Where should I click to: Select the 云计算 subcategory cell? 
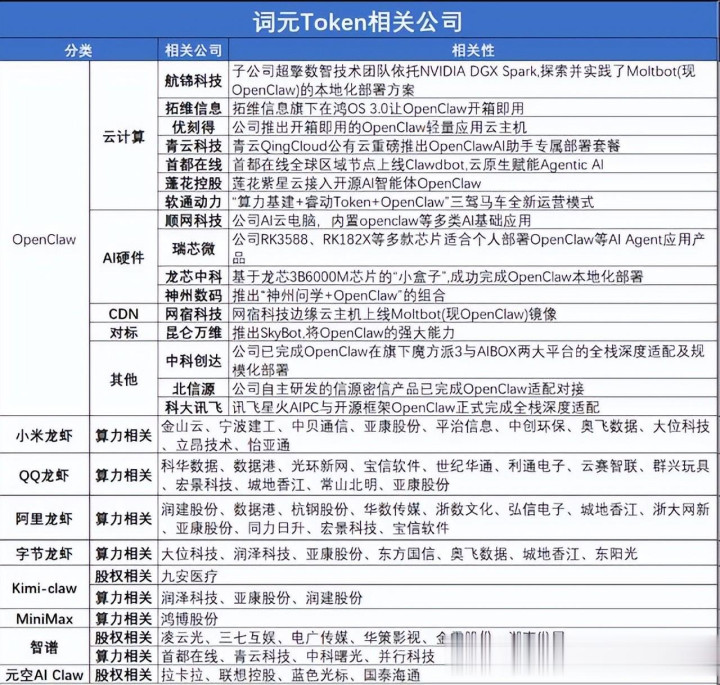pos(124,136)
